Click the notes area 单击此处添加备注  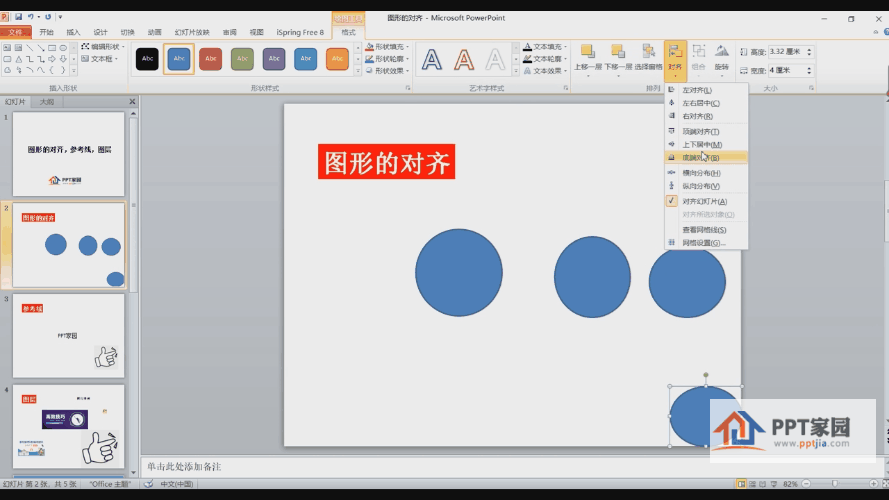click(184, 467)
